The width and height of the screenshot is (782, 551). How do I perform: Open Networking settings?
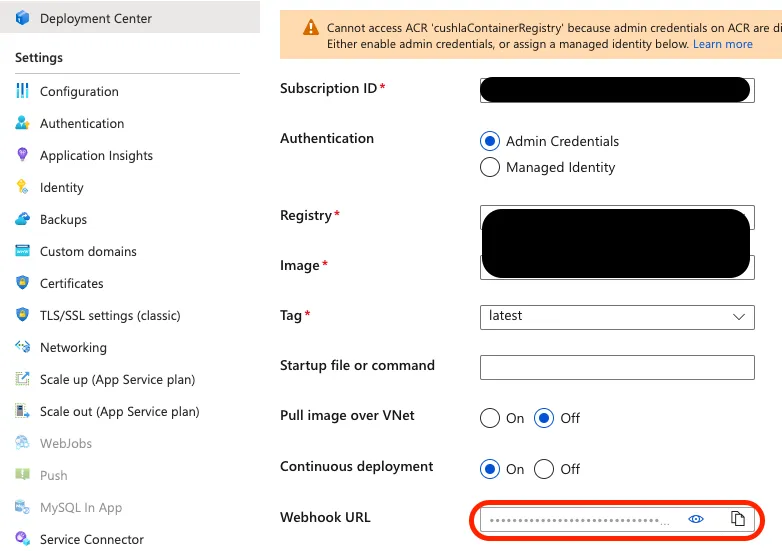[73, 348]
